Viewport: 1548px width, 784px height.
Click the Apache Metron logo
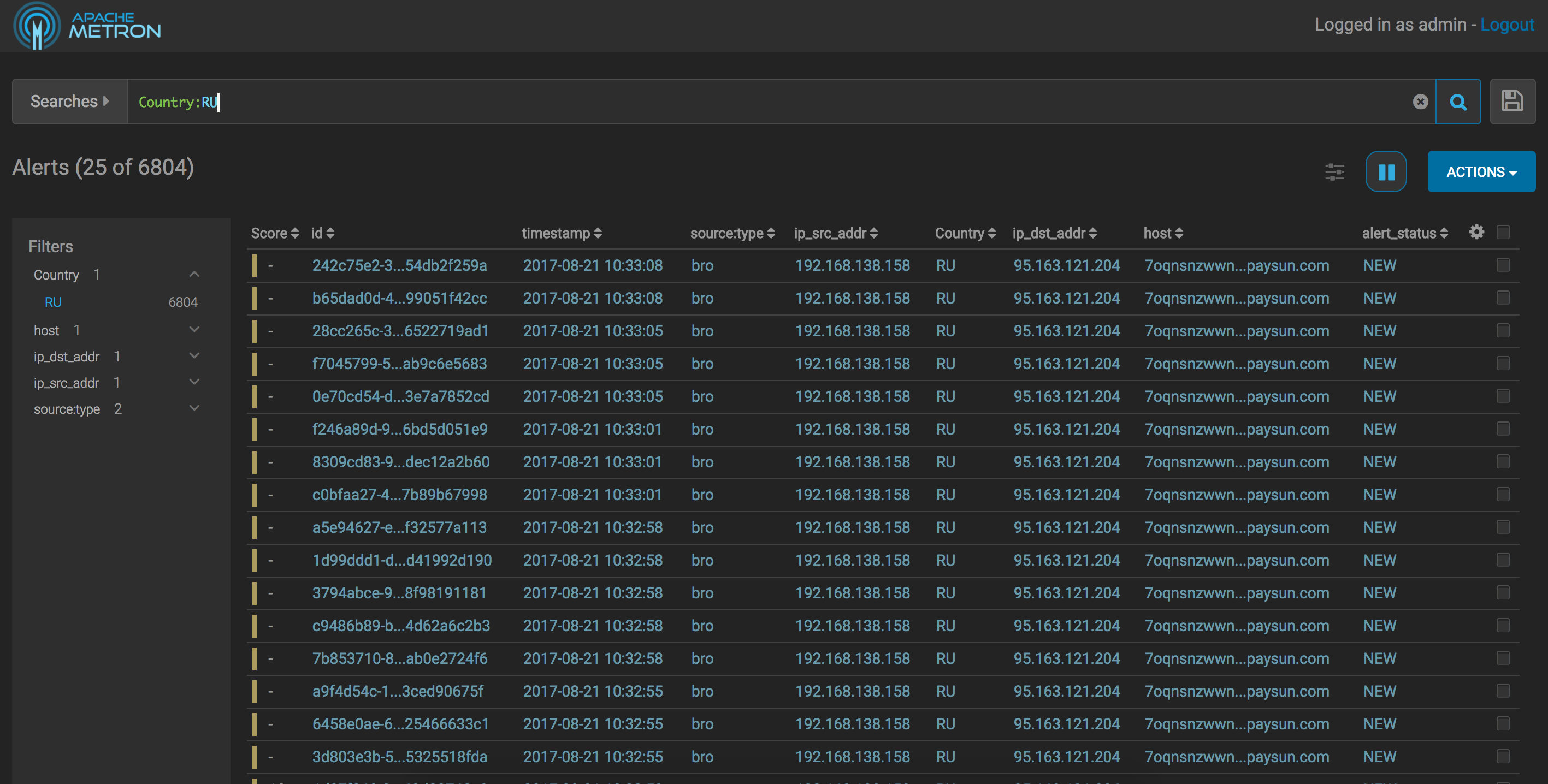87,26
